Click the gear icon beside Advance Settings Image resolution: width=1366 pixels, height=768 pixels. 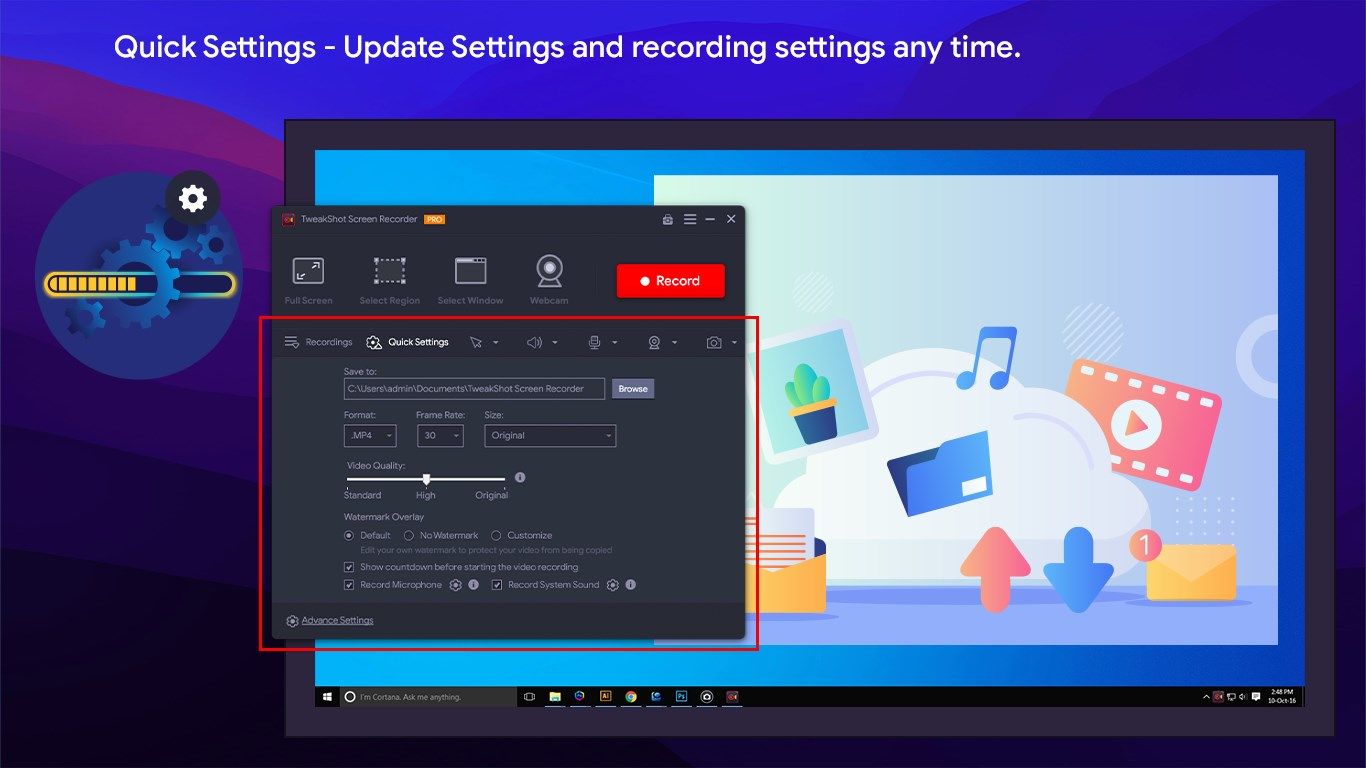[292, 621]
